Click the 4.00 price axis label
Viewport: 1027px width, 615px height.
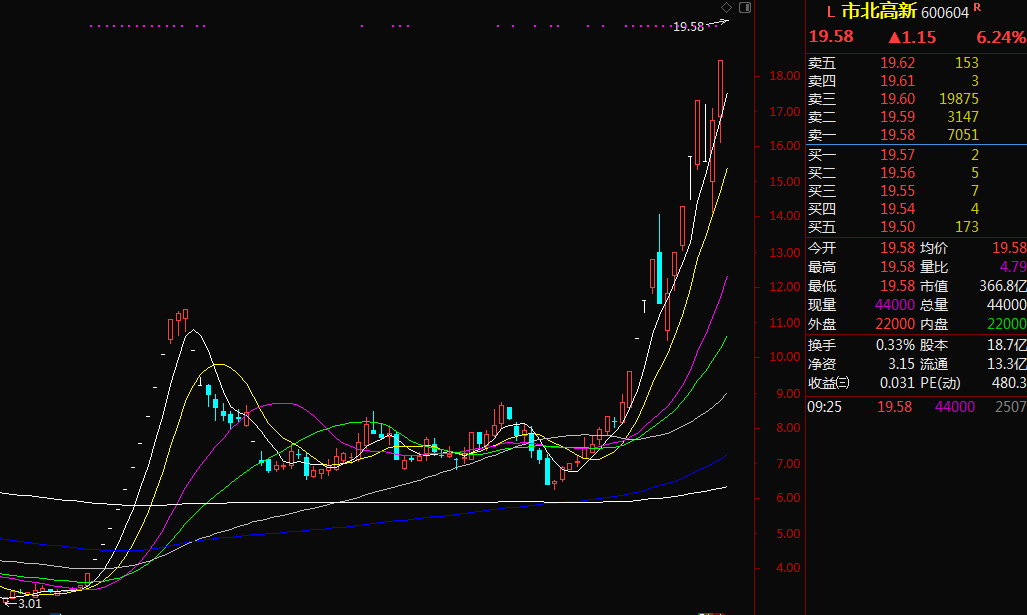(788, 568)
